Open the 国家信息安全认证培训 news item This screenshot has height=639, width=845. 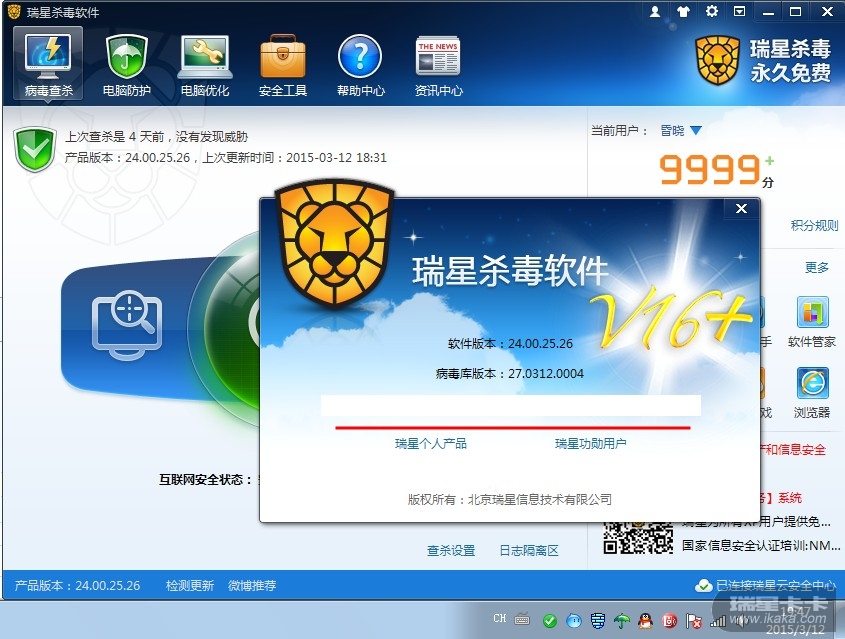(x=761, y=546)
